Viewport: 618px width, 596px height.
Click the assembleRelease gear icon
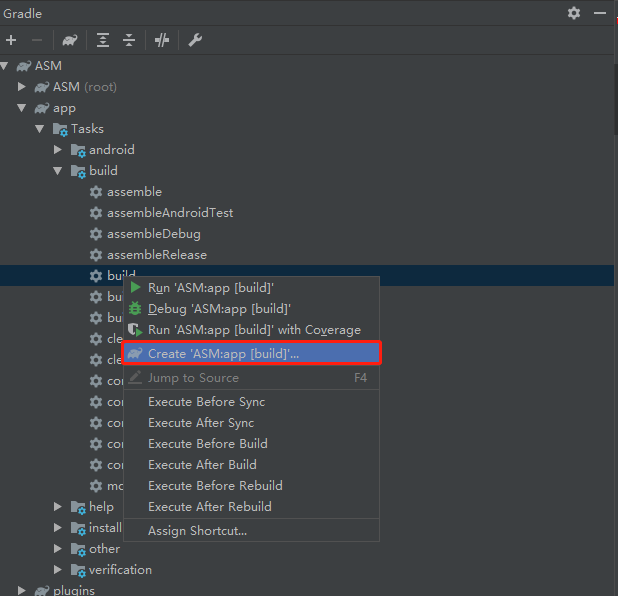click(x=96, y=255)
